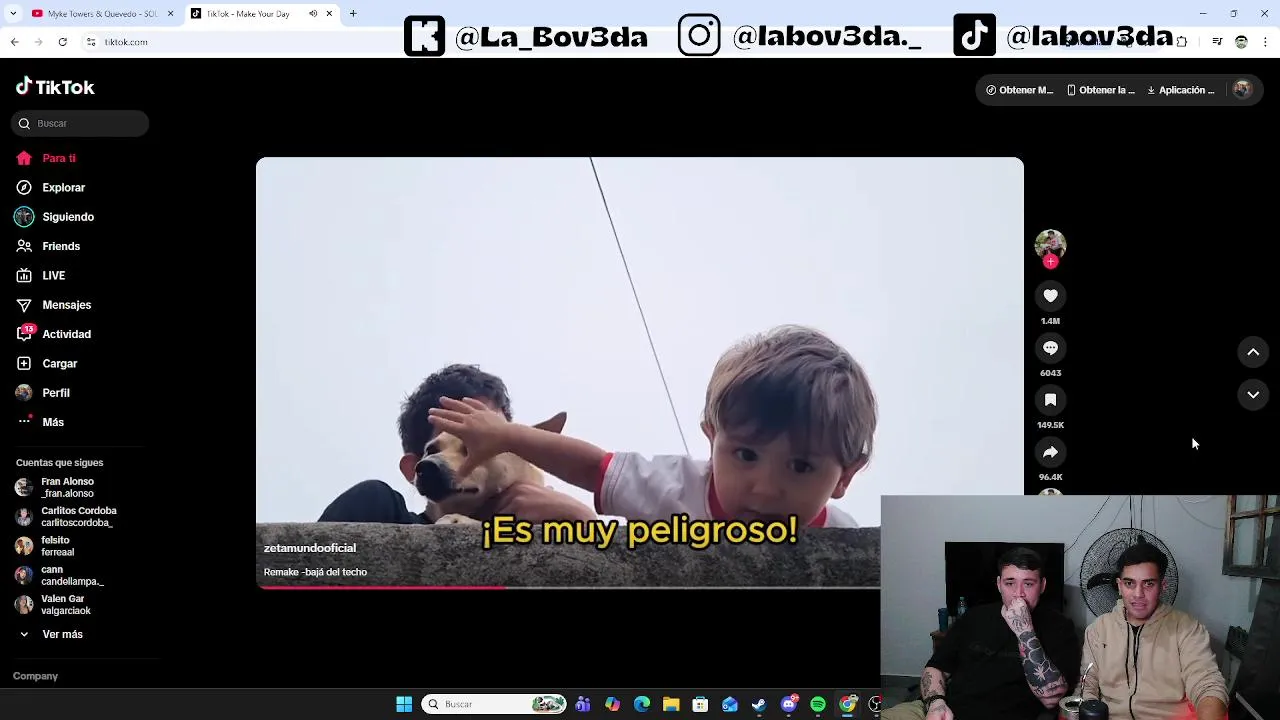The width and height of the screenshot is (1280, 720).
Task: Click the Aplicación download button
Action: click(x=1181, y=90)
